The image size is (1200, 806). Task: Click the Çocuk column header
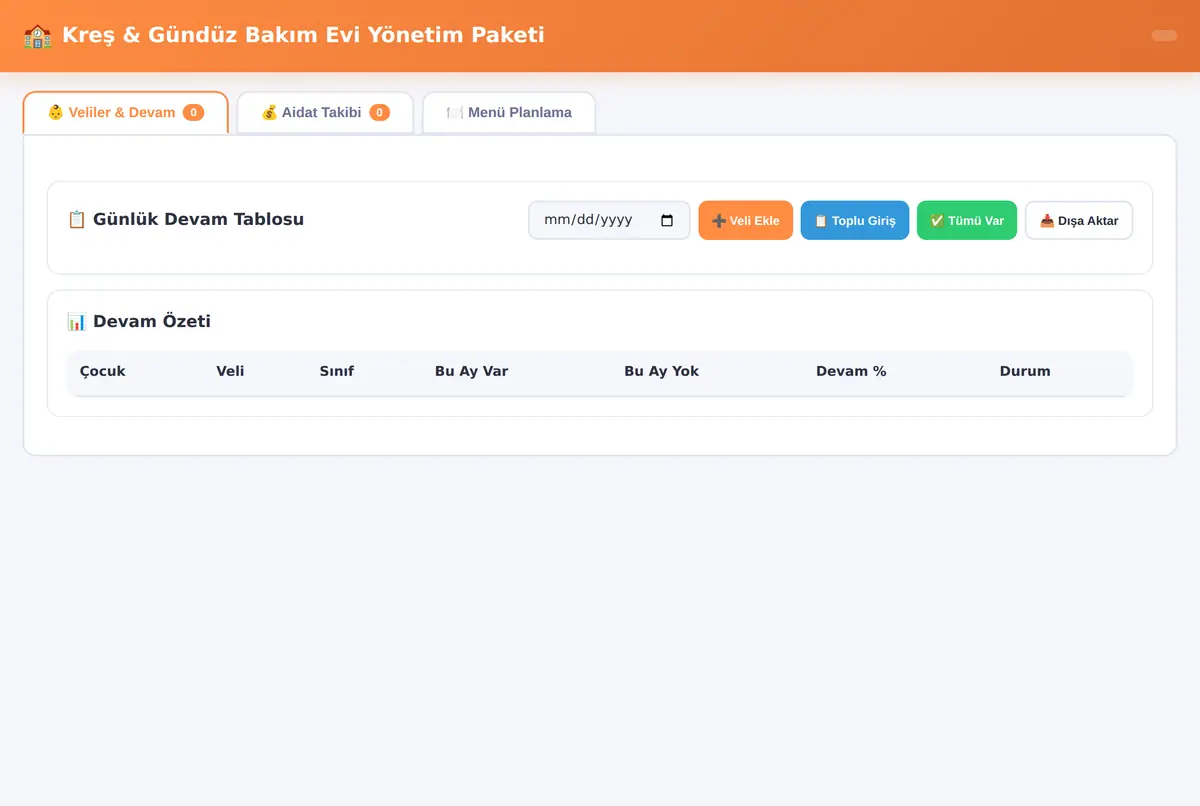click(103, 371)
